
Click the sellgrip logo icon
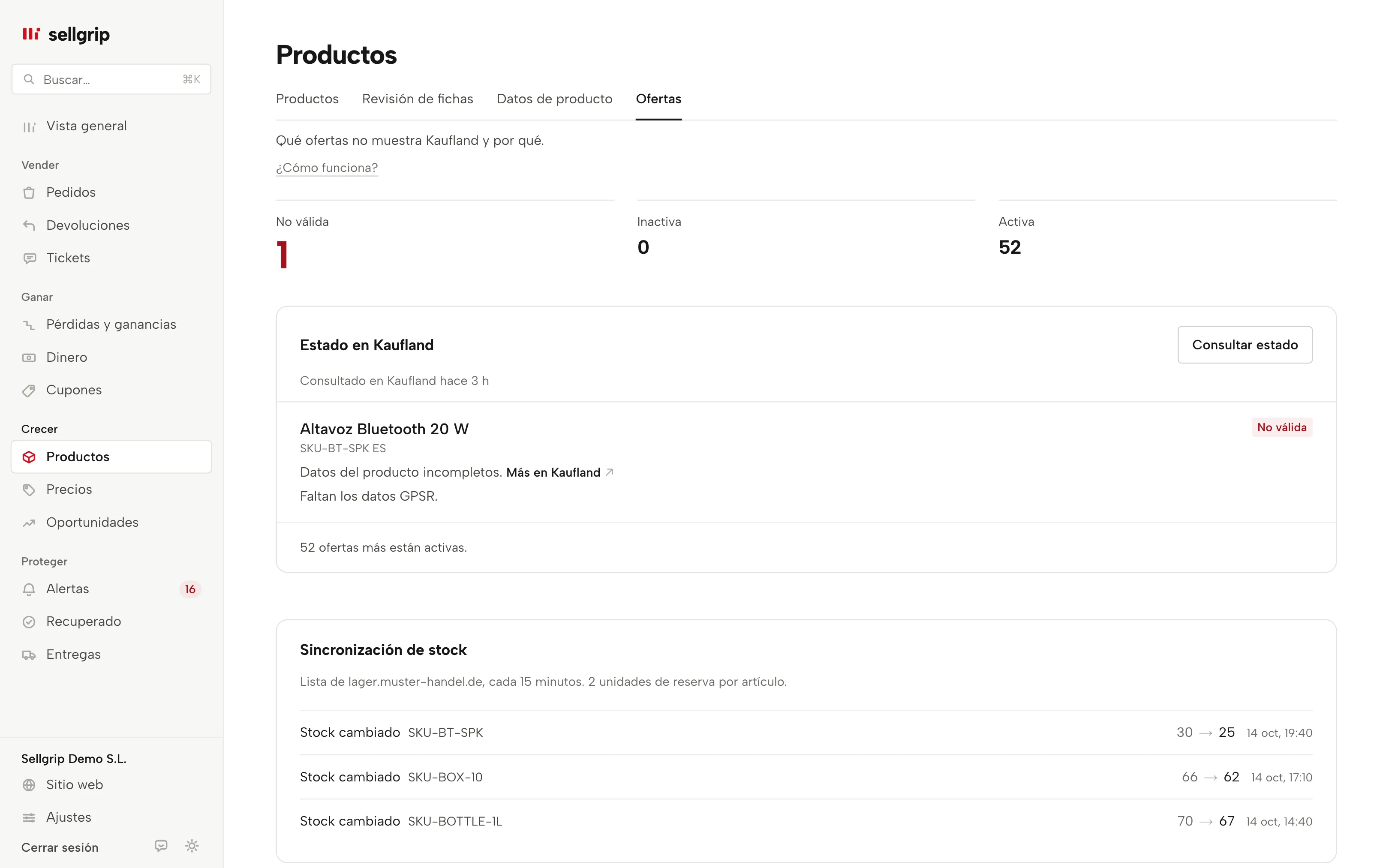pyautogui.click(x=31, y=34)
